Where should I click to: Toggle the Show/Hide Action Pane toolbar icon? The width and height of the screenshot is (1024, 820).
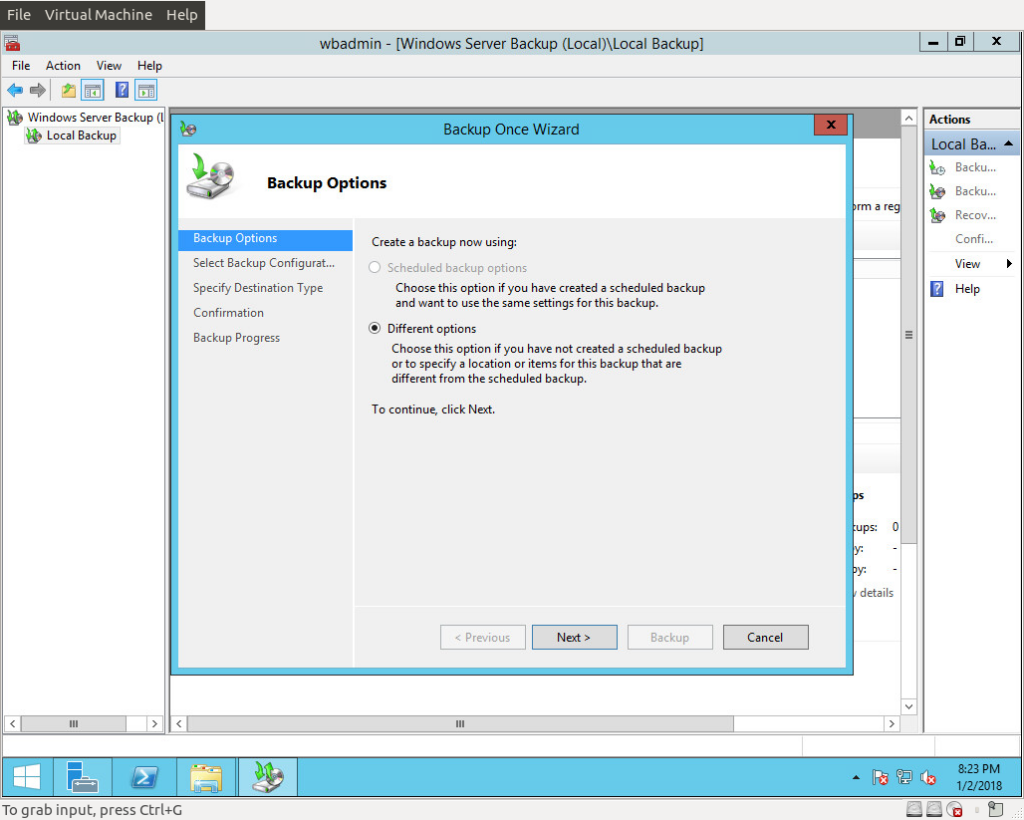146,90
